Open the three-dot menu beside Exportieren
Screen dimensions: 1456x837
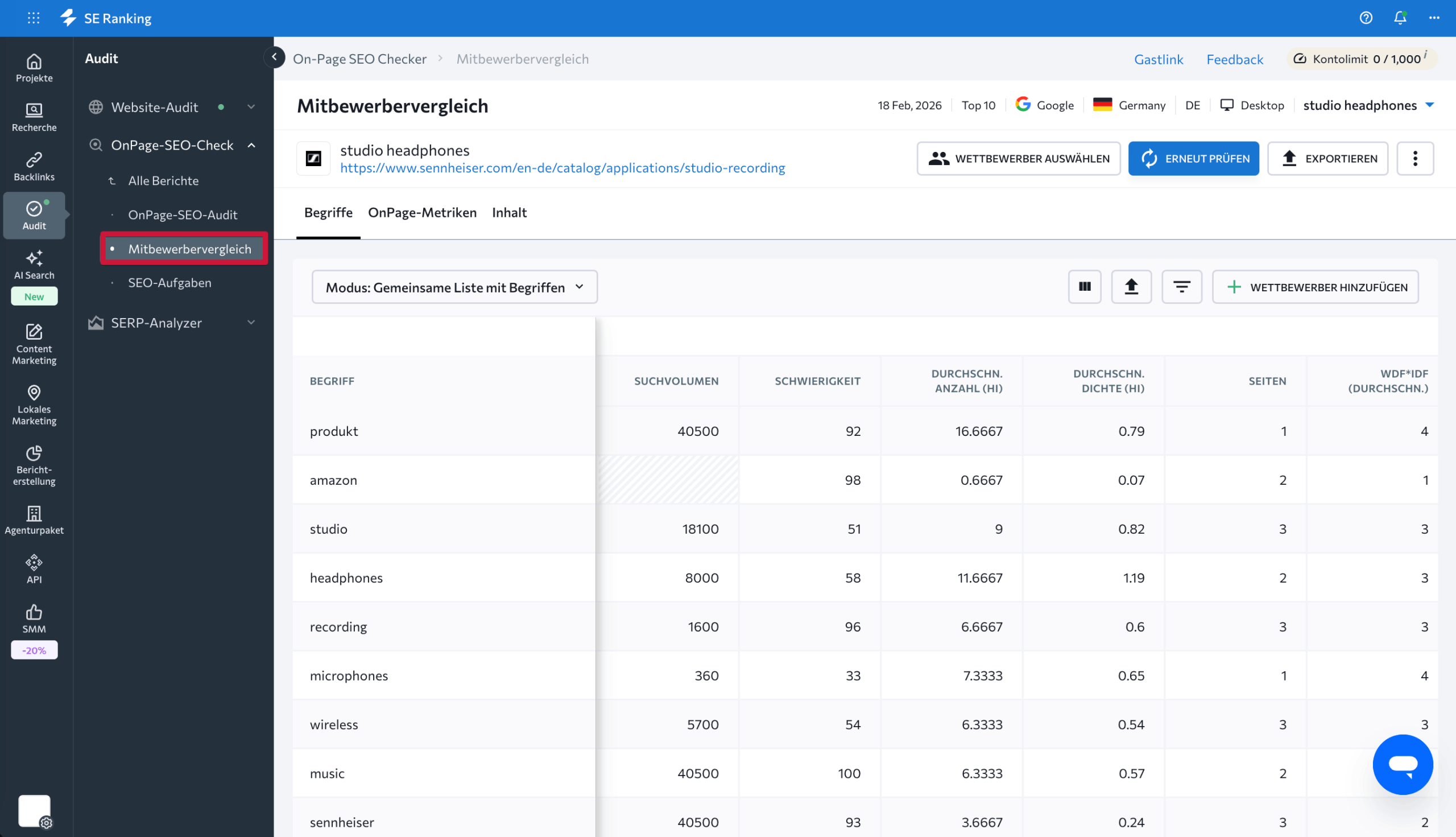(x=1414, y=159)
